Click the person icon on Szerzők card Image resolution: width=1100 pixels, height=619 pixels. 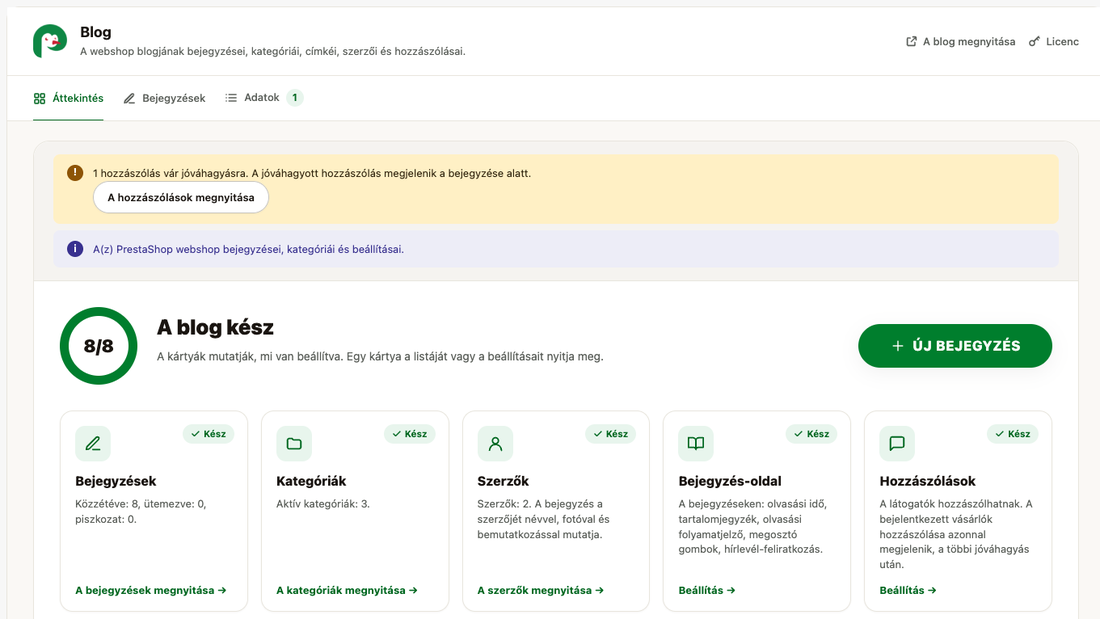coord(495,444)
